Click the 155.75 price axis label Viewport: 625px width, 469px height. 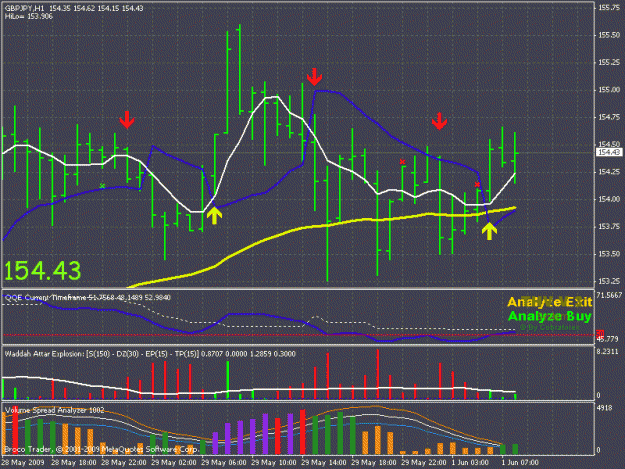609,8
